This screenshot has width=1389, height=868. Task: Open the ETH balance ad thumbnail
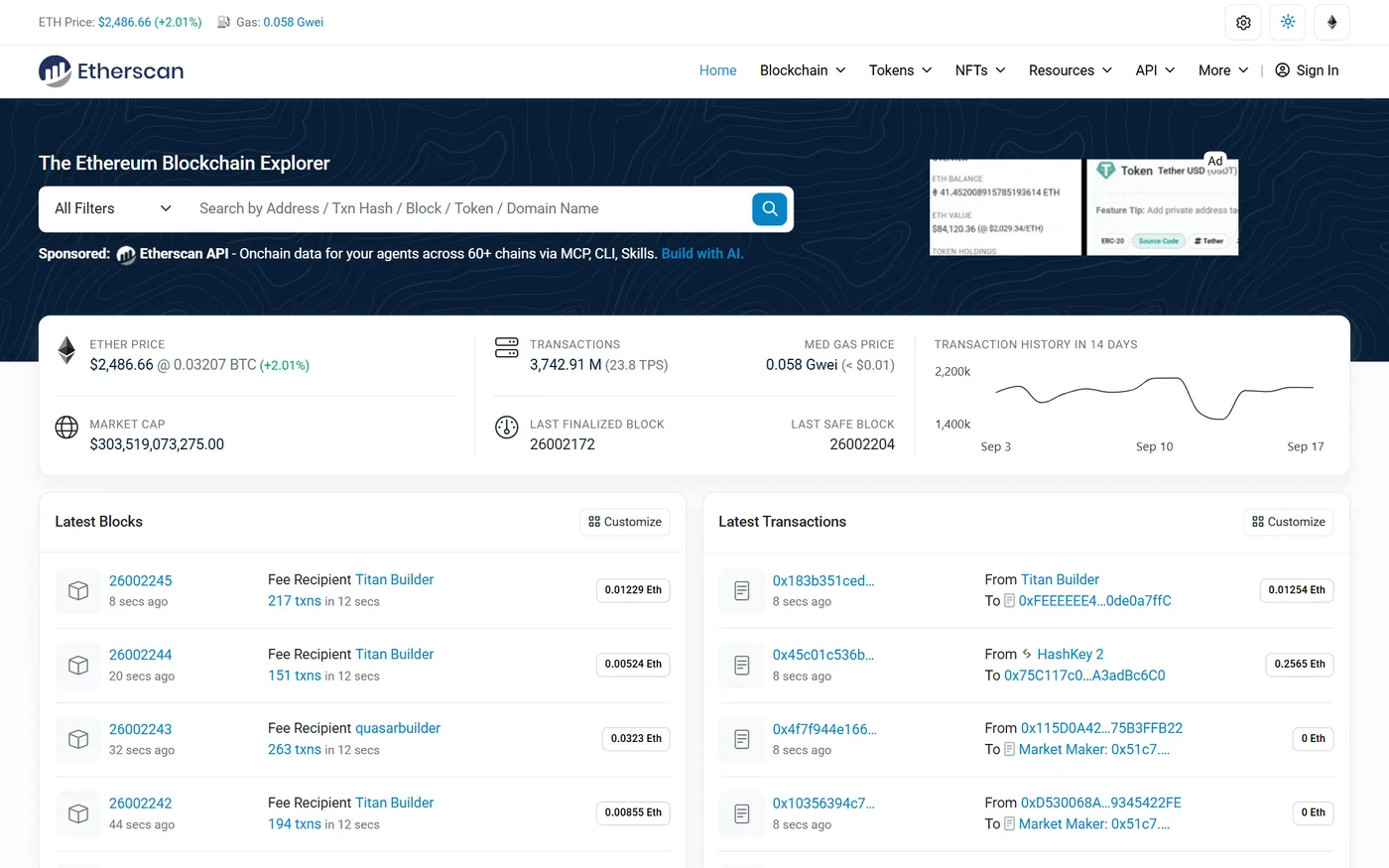pyautogui.click(x=1005, y=207)
